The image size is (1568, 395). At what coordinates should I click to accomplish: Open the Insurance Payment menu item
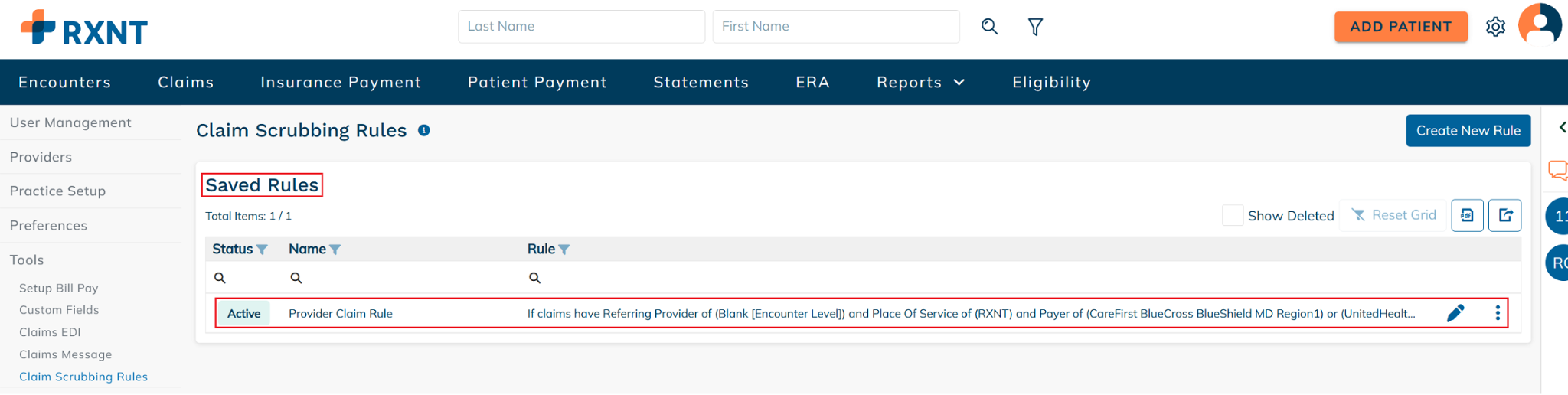[x=341, y=82]
